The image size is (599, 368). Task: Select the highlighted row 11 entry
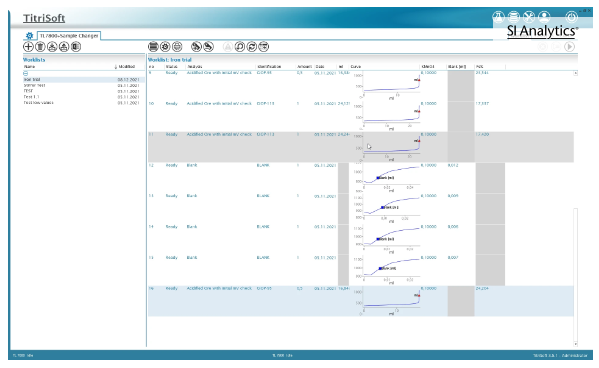(361, 147)
